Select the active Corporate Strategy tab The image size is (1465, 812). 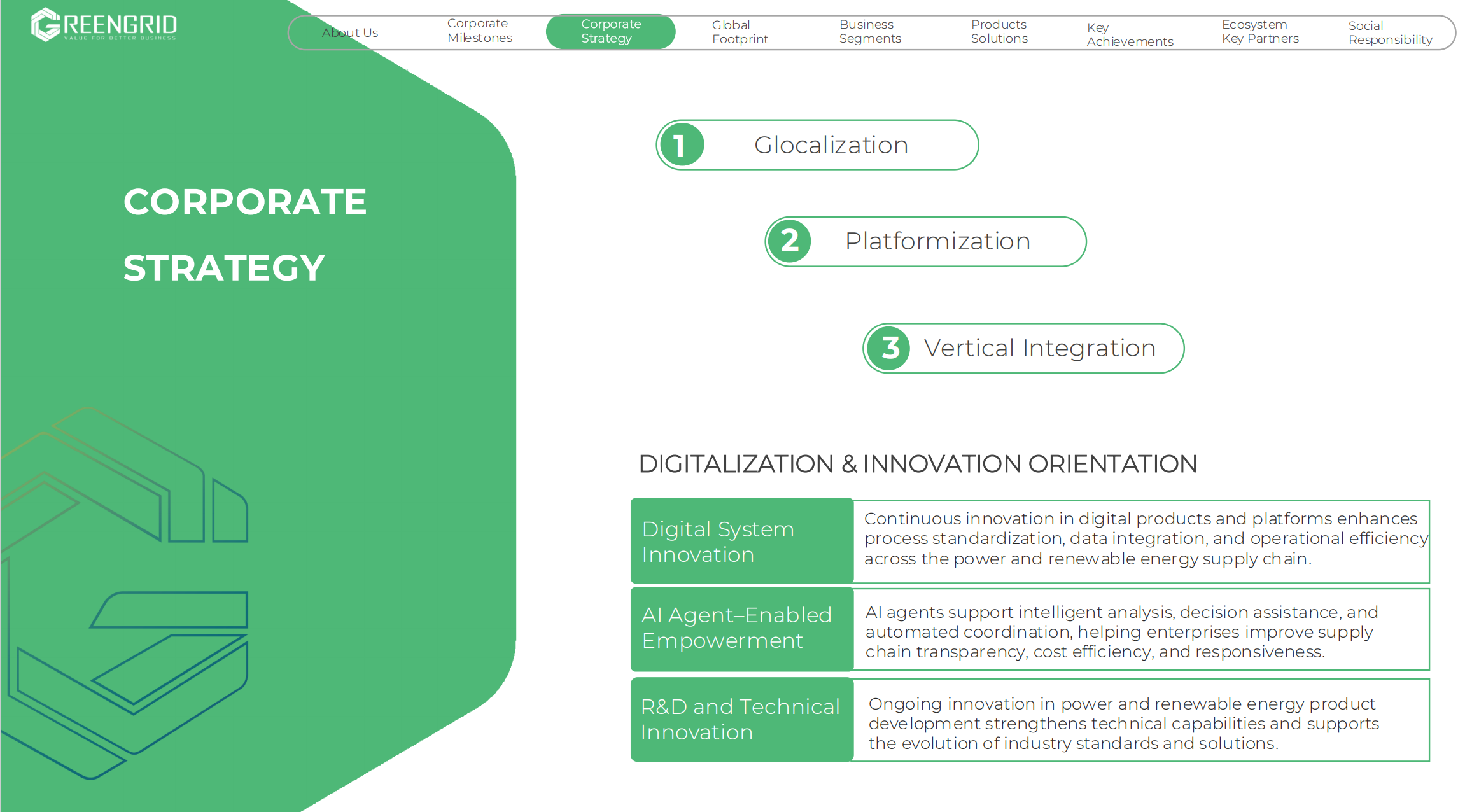tap(611, 31)
